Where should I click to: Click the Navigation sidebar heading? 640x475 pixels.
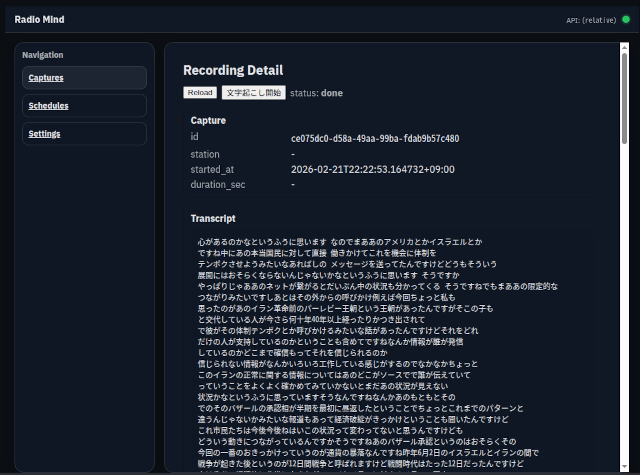(43, 55)
